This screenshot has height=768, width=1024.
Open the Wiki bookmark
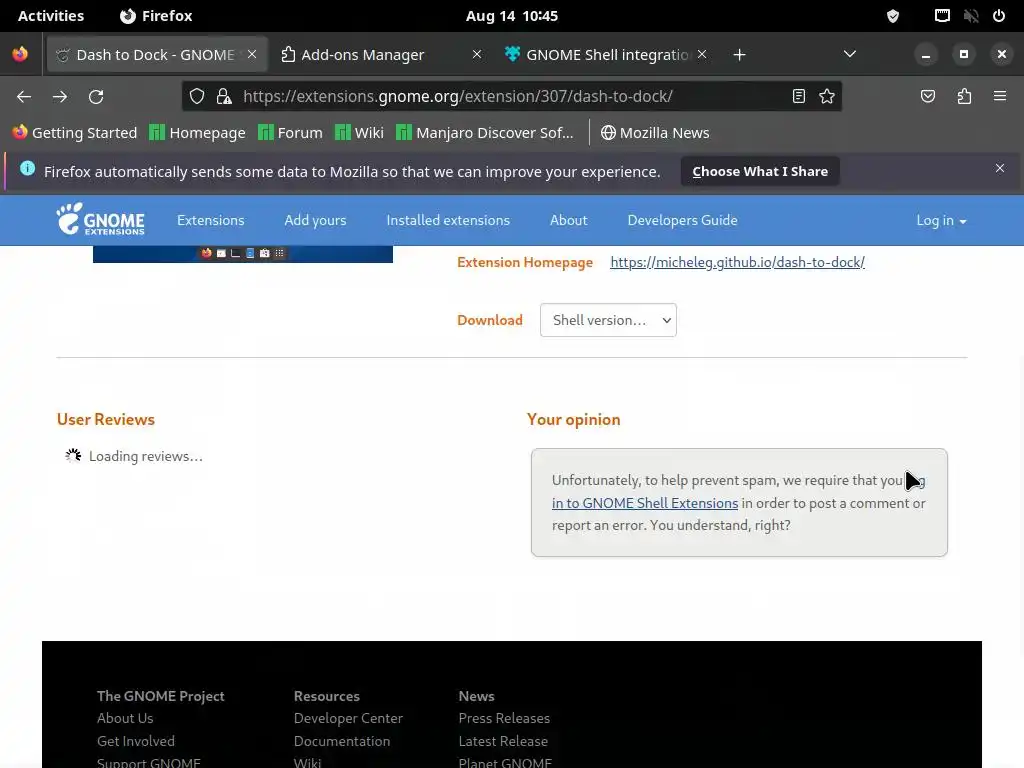(x=359, y=133)
